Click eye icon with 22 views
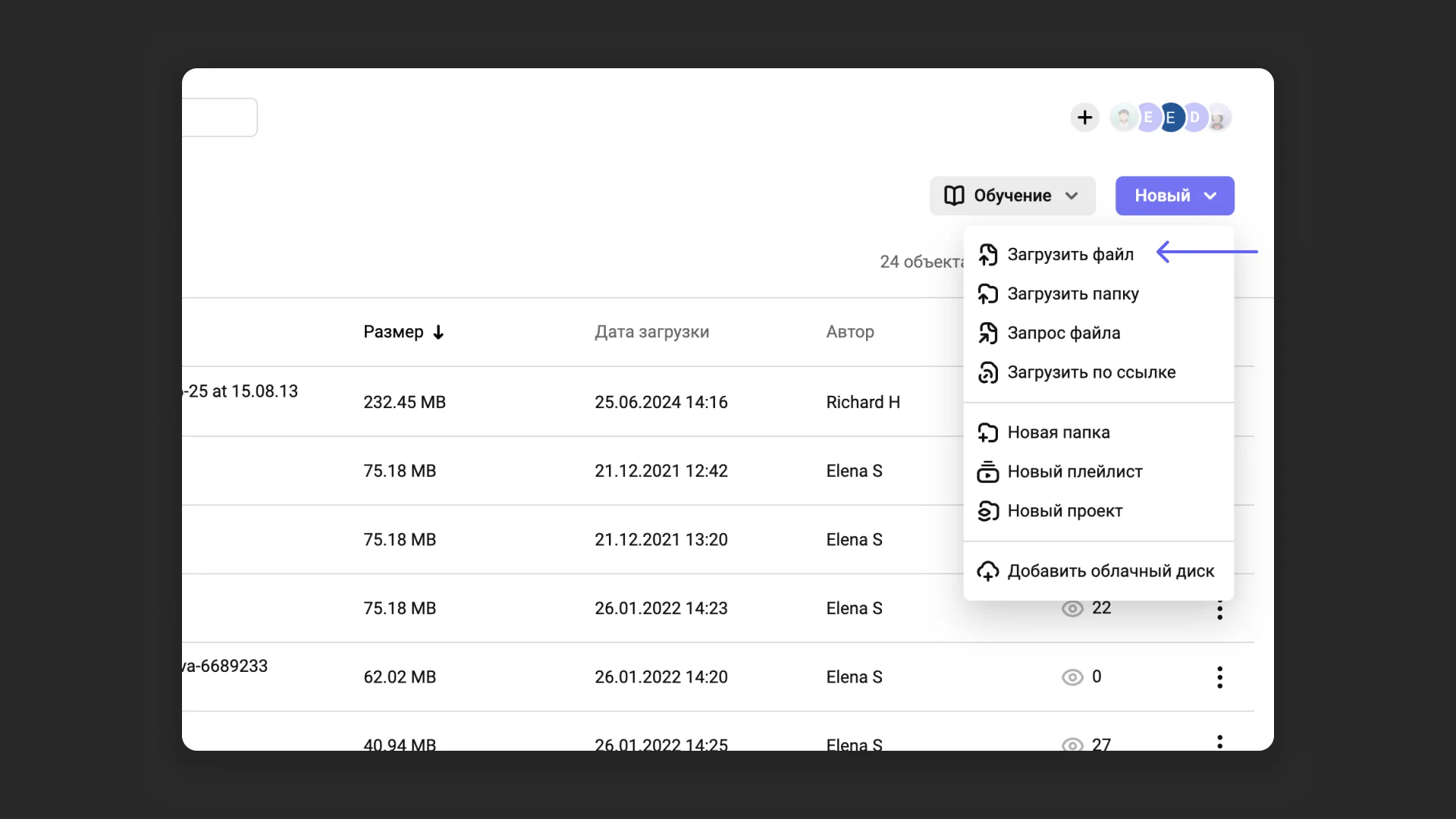The width and height of the screenshot is (1456, 819). (x=1072, y=608)
